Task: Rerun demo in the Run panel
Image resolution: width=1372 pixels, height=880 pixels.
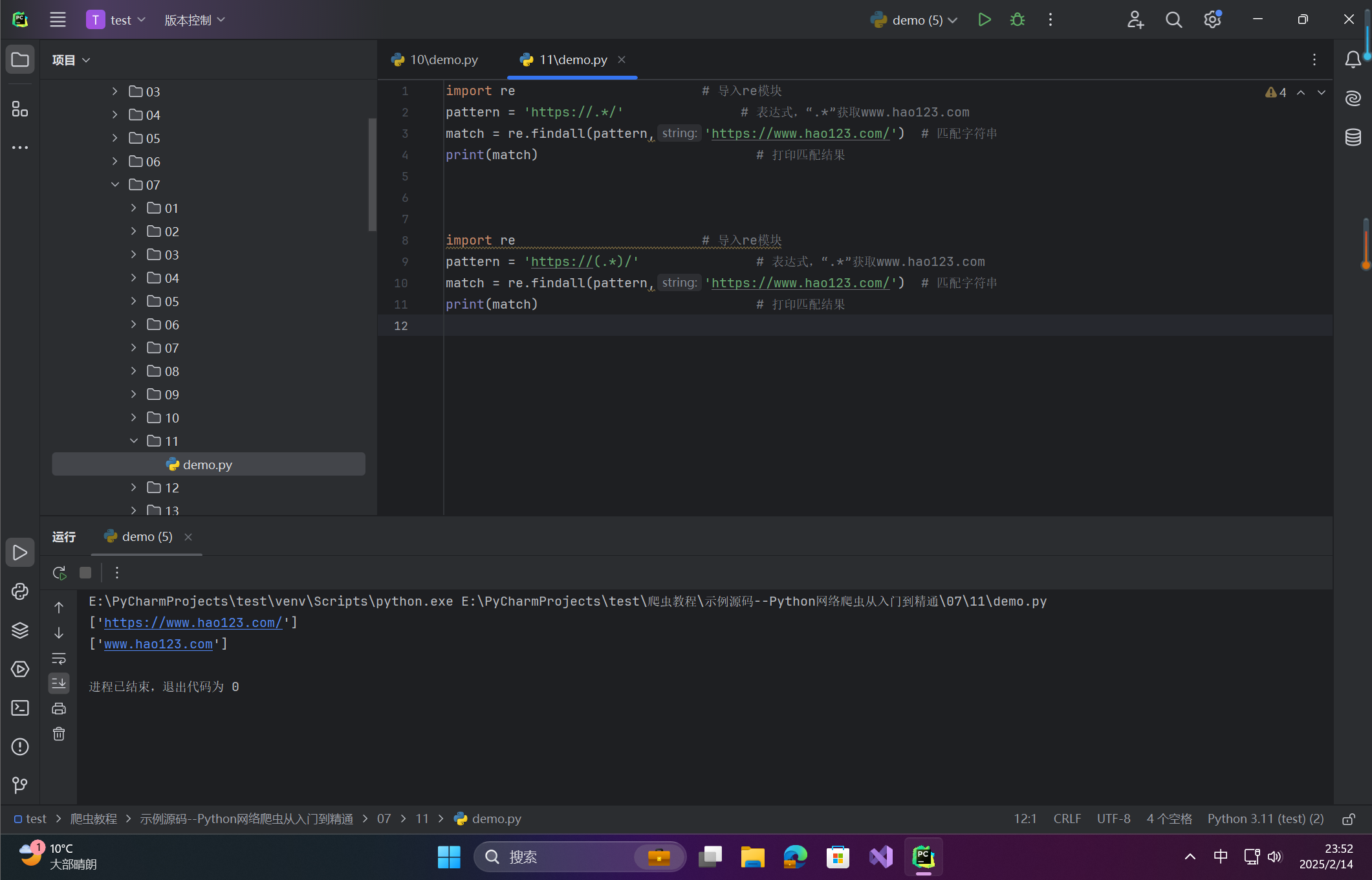Action: pyautogui.click(x=59, y=573)
